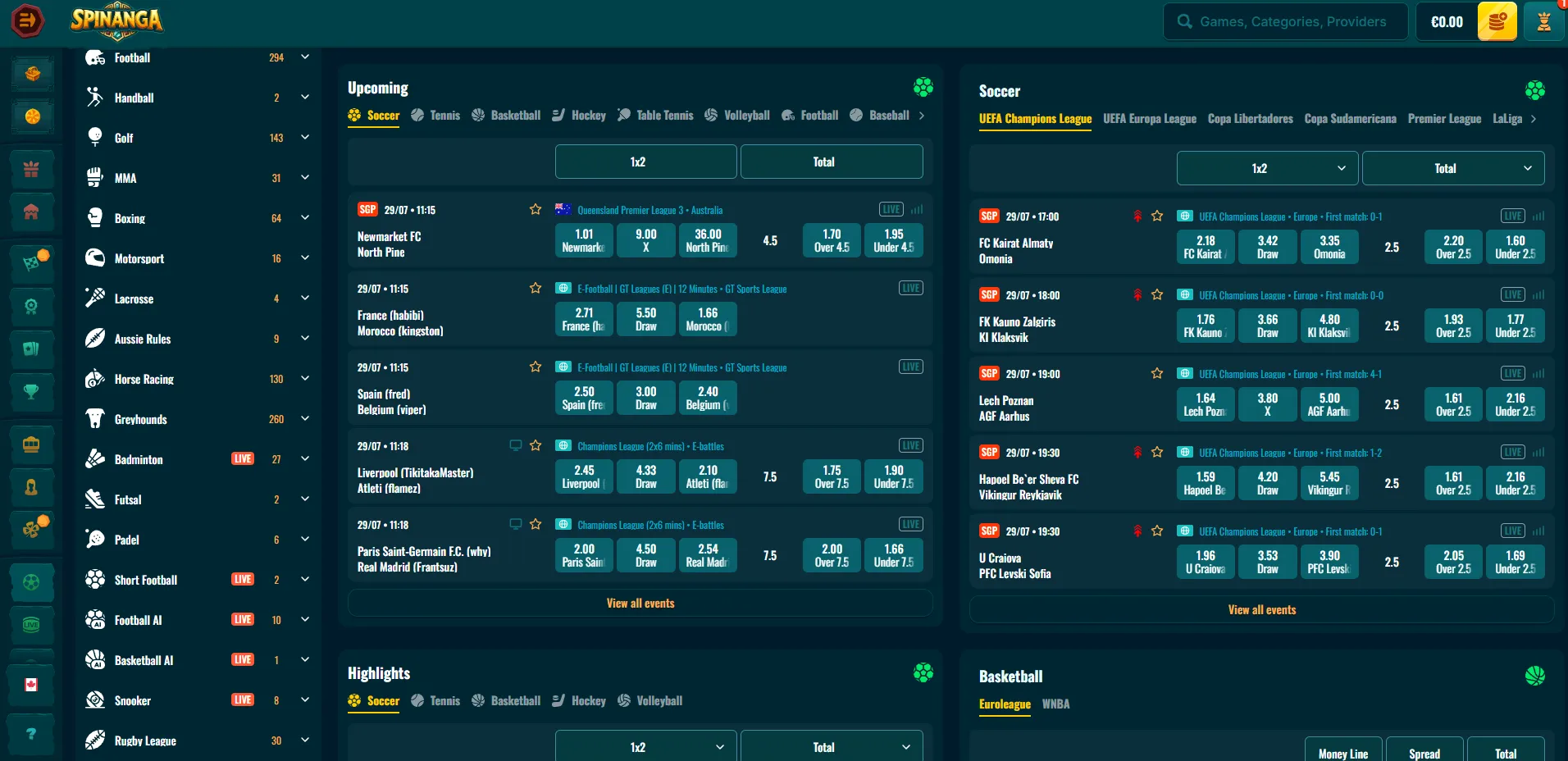
Task: Expand the Futsal category chevron
Action: pos(305,499)
